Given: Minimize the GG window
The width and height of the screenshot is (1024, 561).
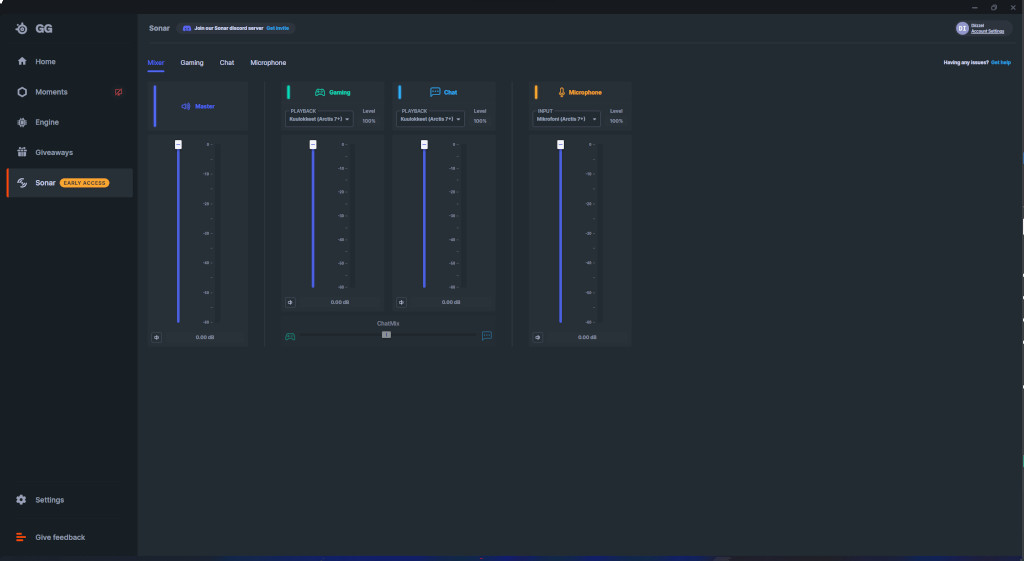Looking at the screenshot, I should (x=974, y=7).
